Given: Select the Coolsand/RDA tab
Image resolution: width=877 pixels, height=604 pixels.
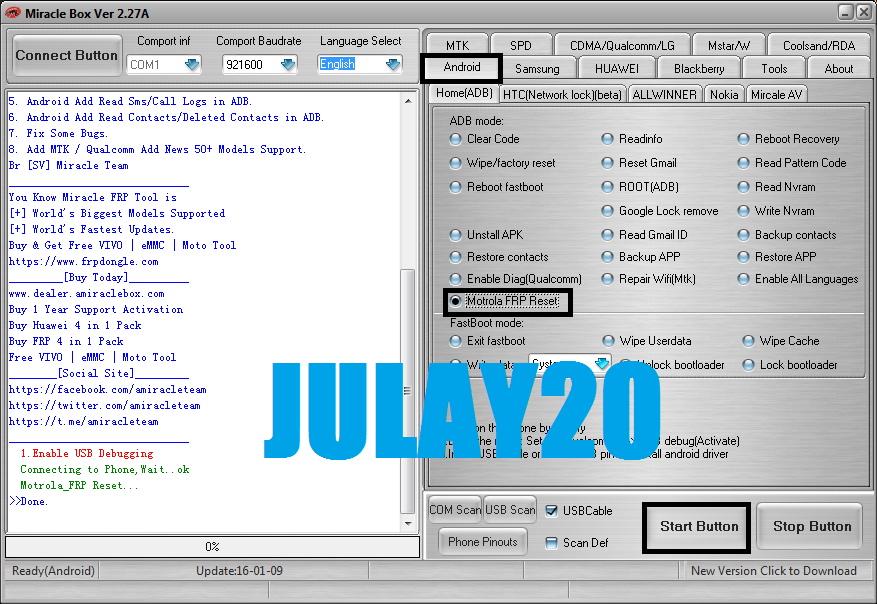Looking at the screenshot, I should pos(819,45).
